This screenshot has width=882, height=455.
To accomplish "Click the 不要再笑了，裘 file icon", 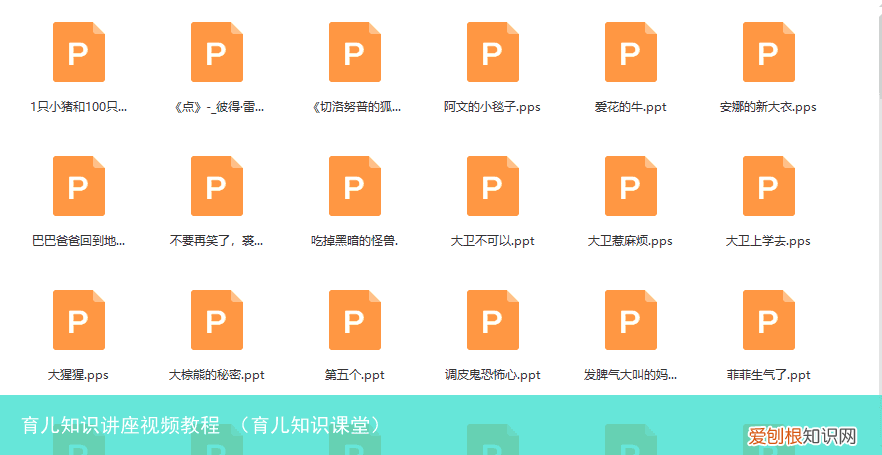I will 217,186.
